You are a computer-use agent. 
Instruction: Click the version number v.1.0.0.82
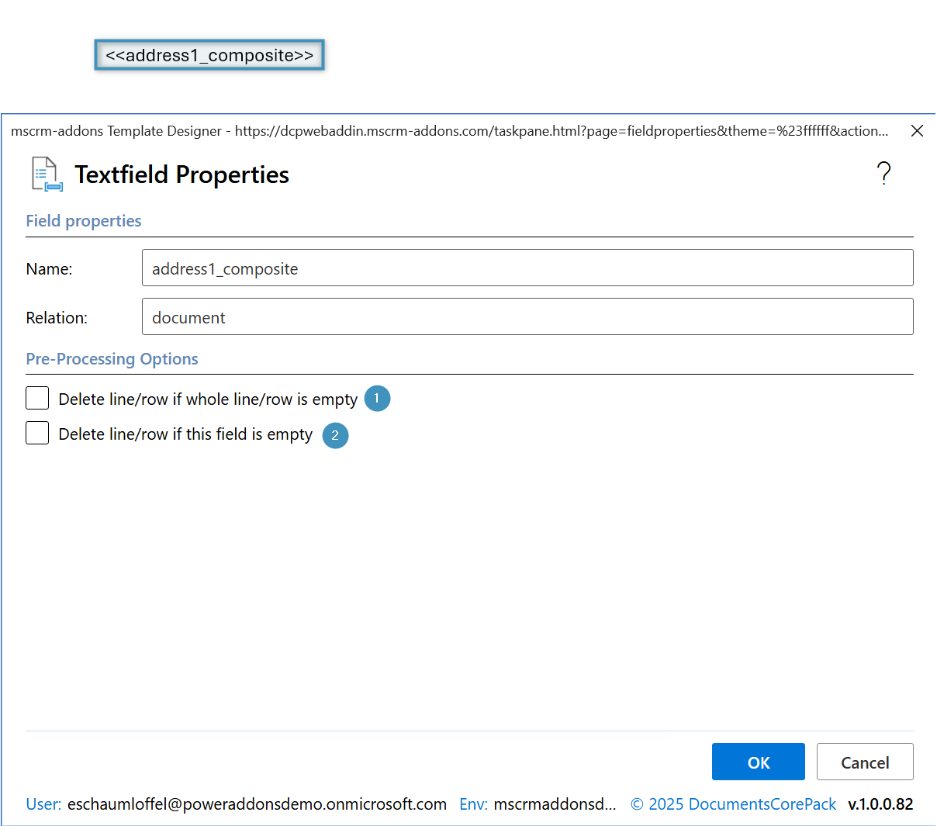pyautogui.click(x=880, y=804)
